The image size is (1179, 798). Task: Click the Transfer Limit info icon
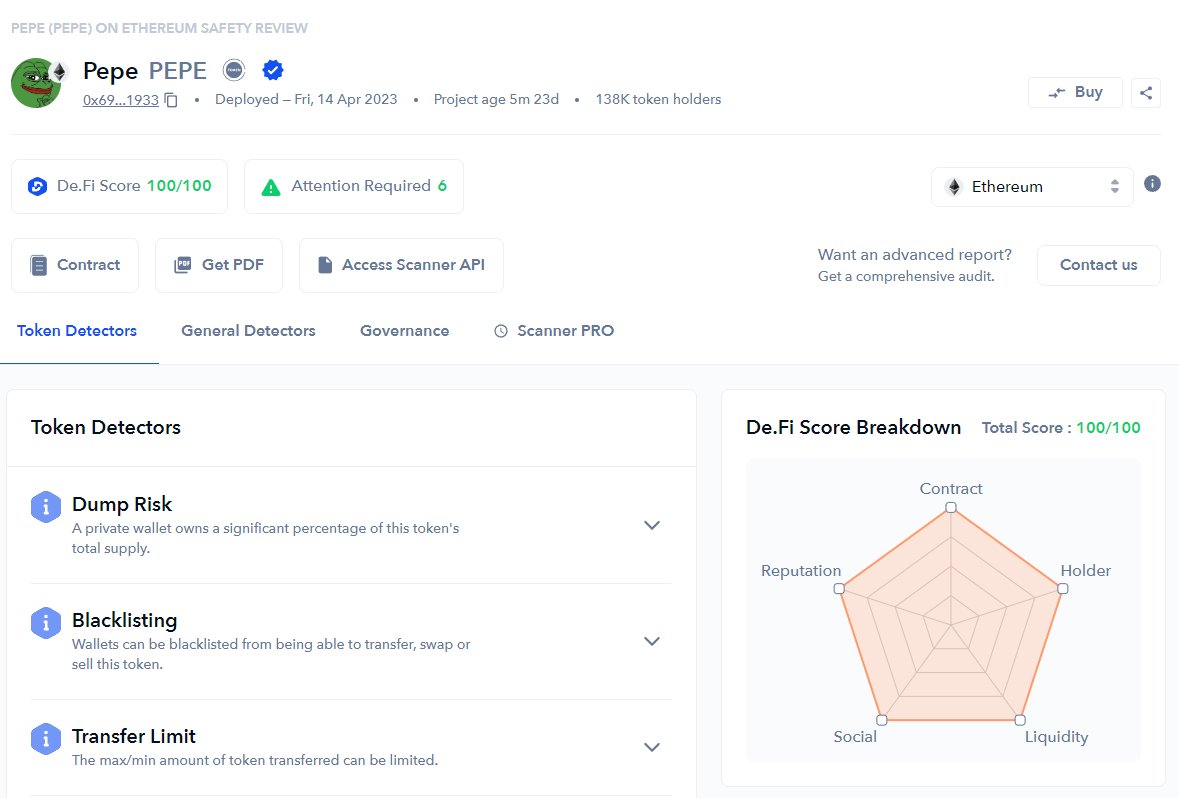pos(46,739)
